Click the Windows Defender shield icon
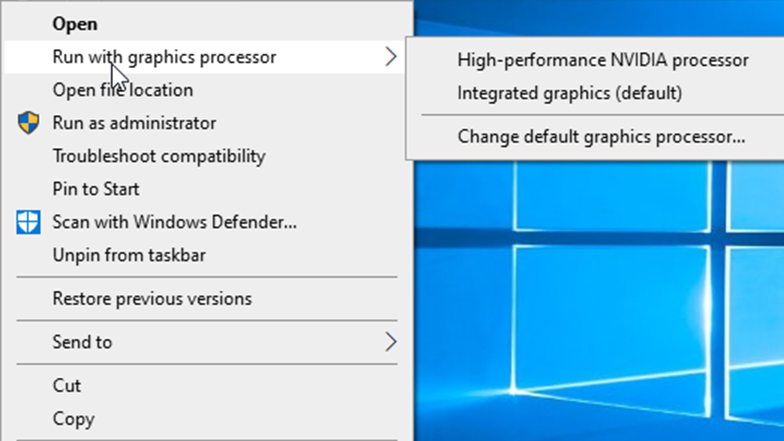This screenshot has width=784, height=441. 28,222
